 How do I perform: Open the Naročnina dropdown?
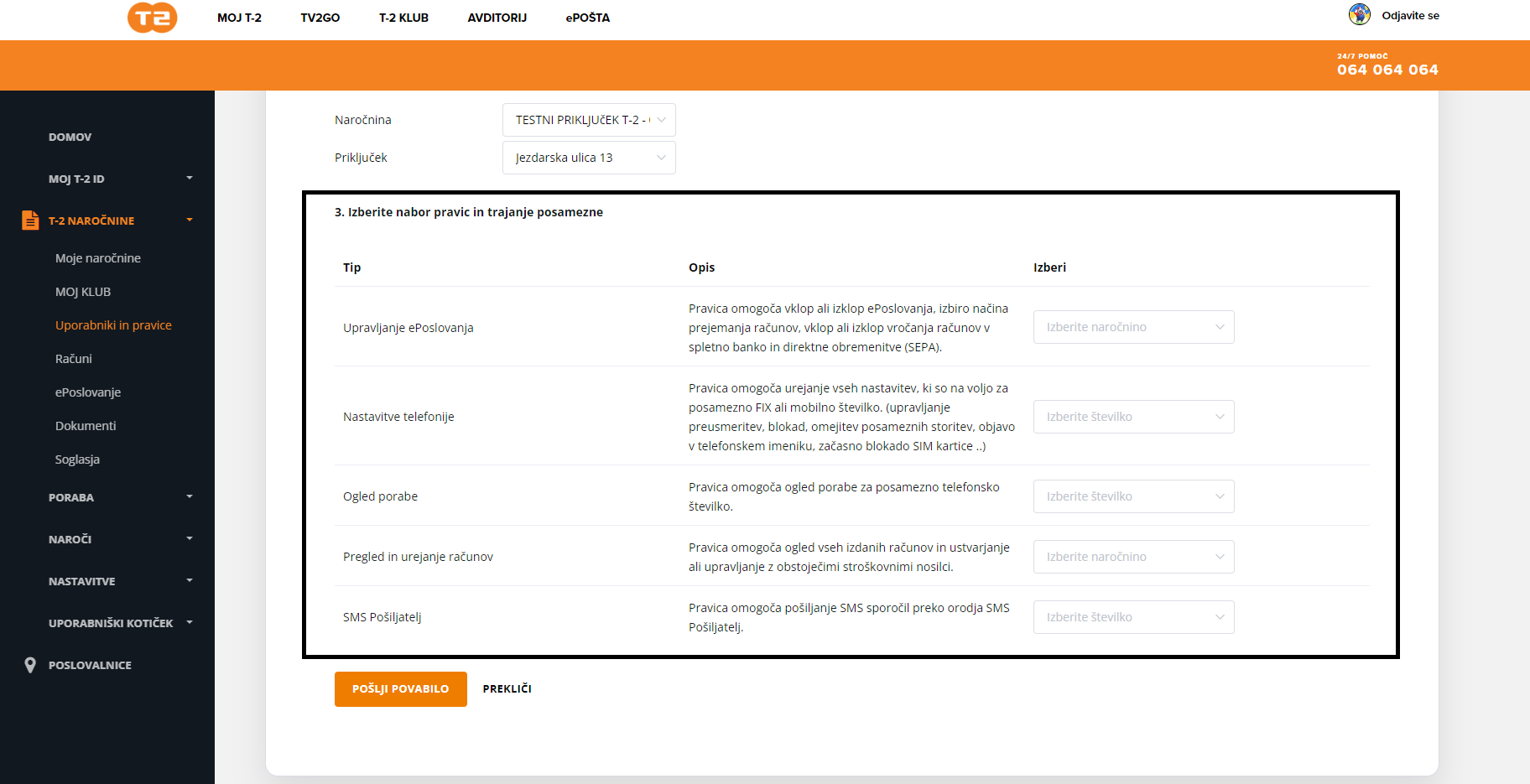tap(589, 120)
